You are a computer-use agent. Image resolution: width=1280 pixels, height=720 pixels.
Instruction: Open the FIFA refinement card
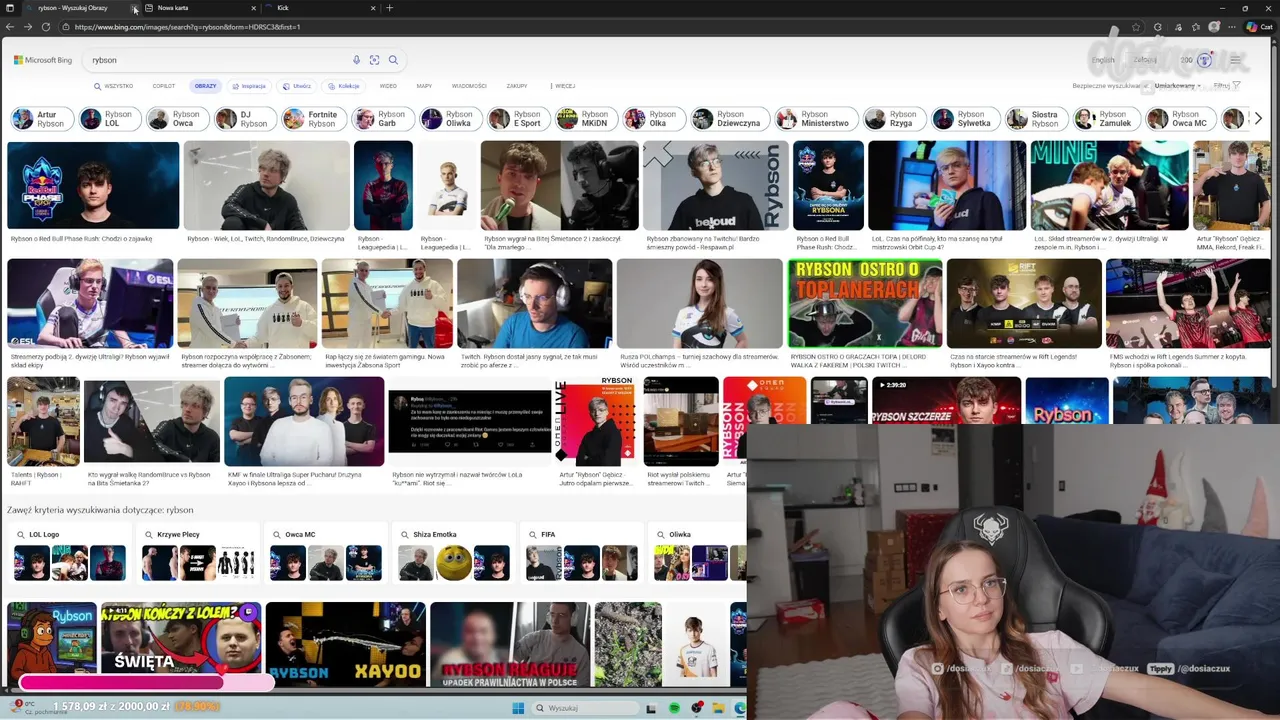pyautogui.click(x=582, y=553)
